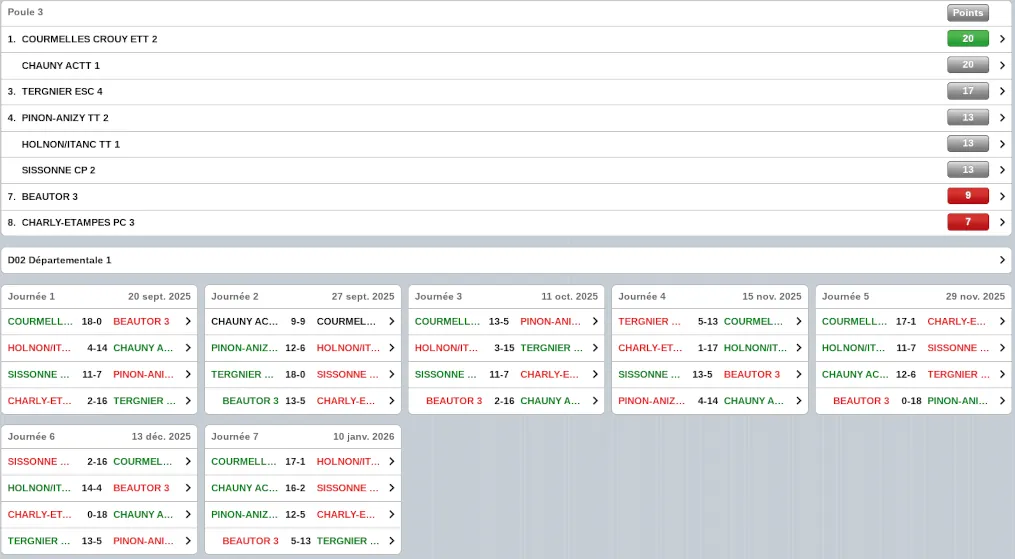Select the Journée 4 header dated 15 nov. 2025

pyautogui.click(x=710, y=297)
